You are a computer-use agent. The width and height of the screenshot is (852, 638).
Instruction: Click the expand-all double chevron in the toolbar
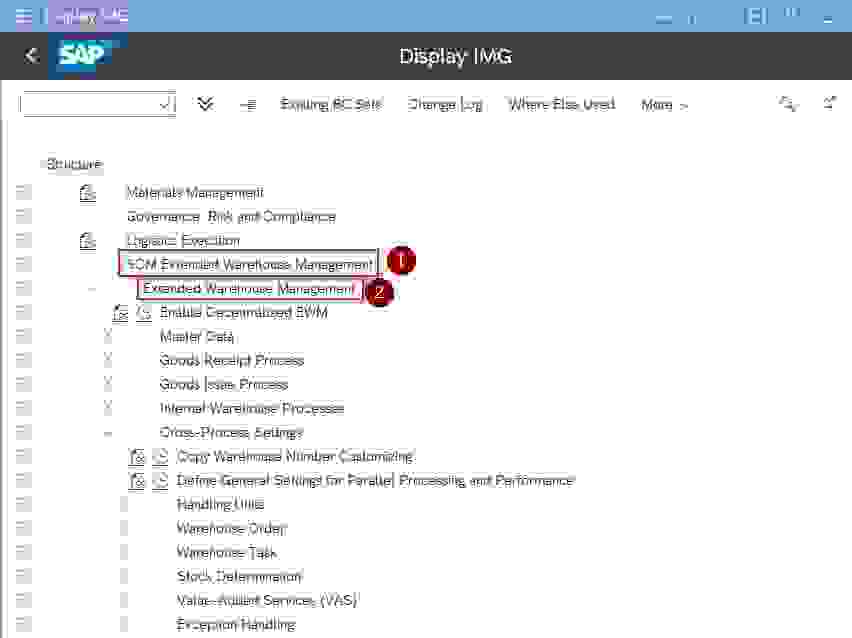pyautogui.click(x=204, y=104)
